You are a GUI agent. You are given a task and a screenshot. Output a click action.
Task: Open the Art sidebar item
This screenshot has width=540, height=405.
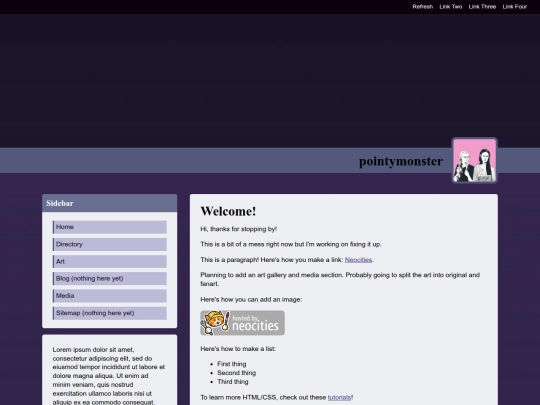click(110, 262)
